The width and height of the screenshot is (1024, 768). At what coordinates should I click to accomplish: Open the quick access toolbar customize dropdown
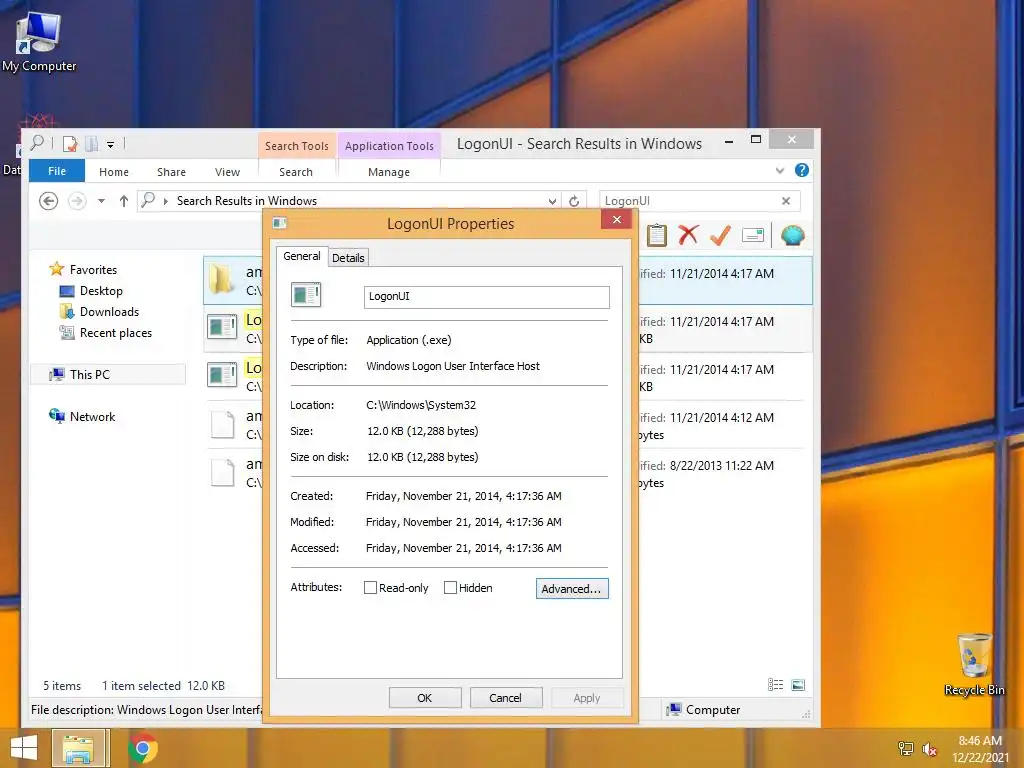[x=110, y=144]
